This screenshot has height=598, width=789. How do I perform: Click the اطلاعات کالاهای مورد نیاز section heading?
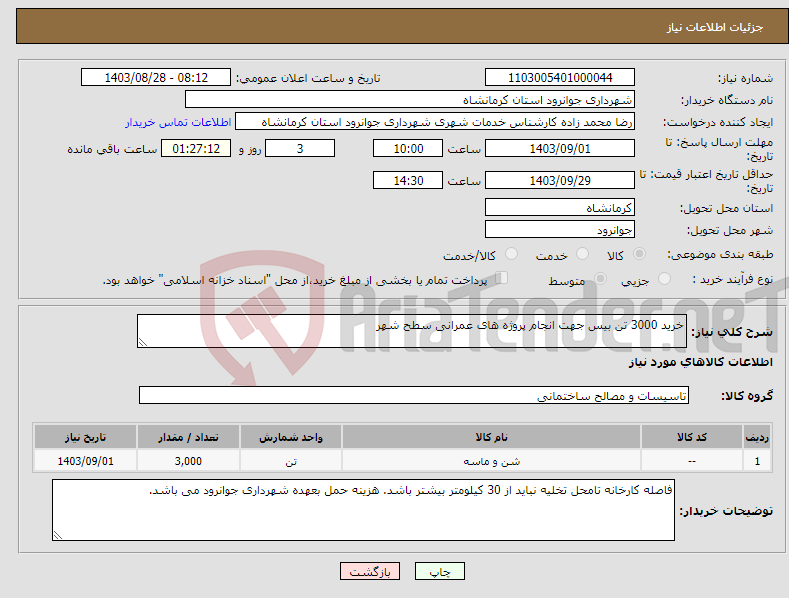click(x=700, y=362)
